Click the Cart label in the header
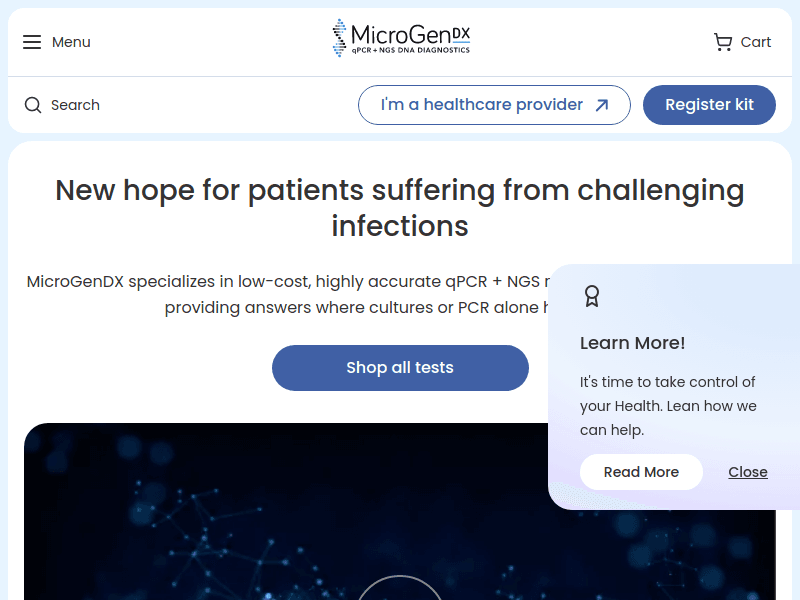The image size is (800, 600). coord(756,42)
